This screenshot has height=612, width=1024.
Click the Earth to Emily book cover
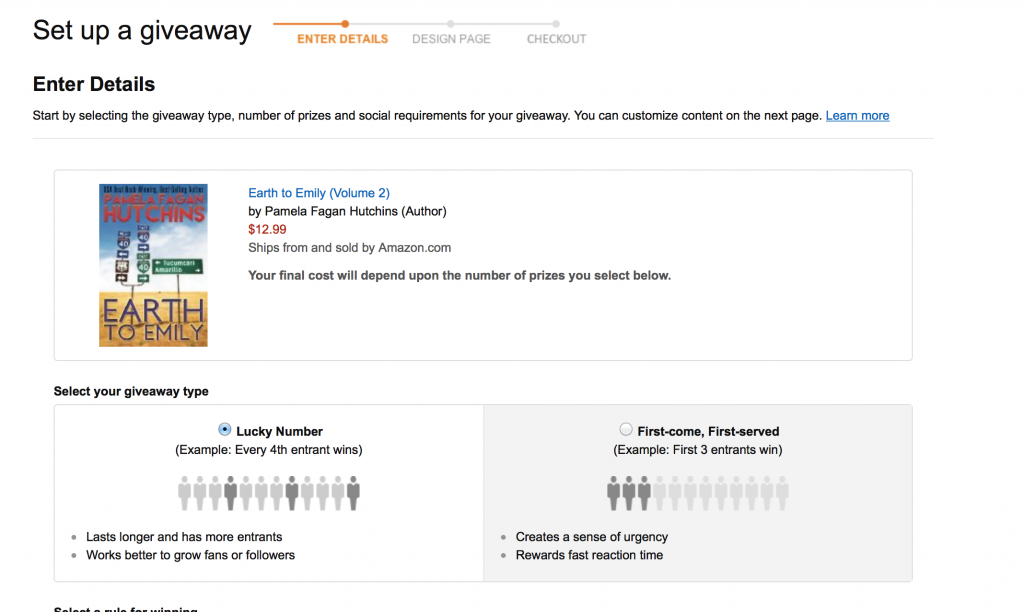coord(153,265)
